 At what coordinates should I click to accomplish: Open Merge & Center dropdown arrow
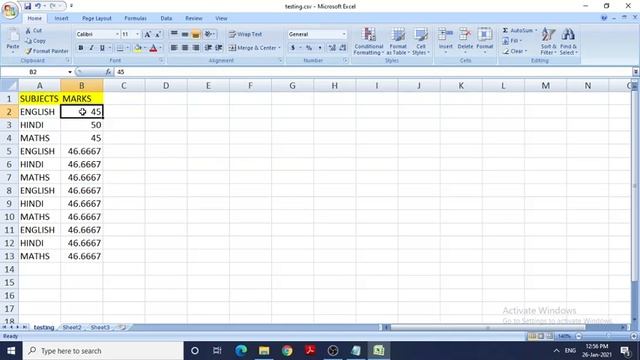pos(280,48)
